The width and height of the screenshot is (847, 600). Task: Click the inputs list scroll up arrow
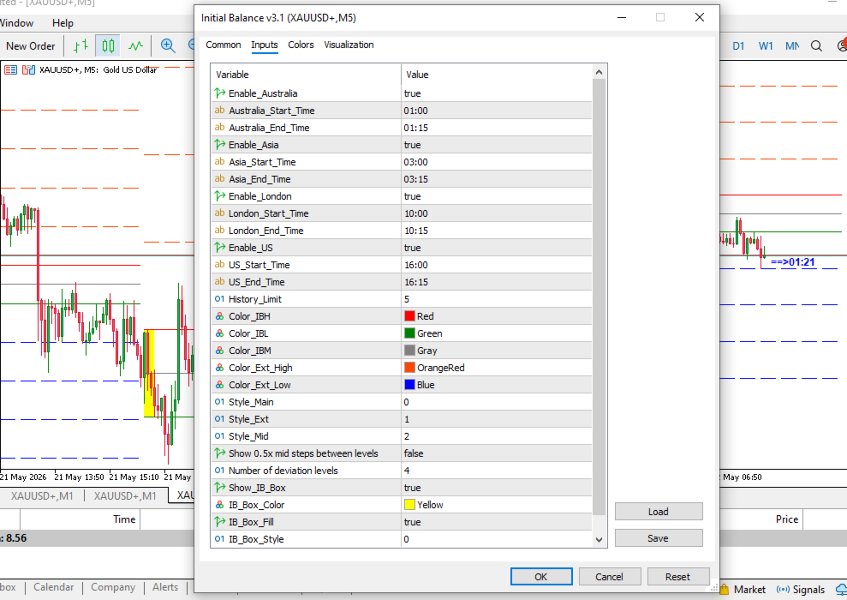click(599, 72)
